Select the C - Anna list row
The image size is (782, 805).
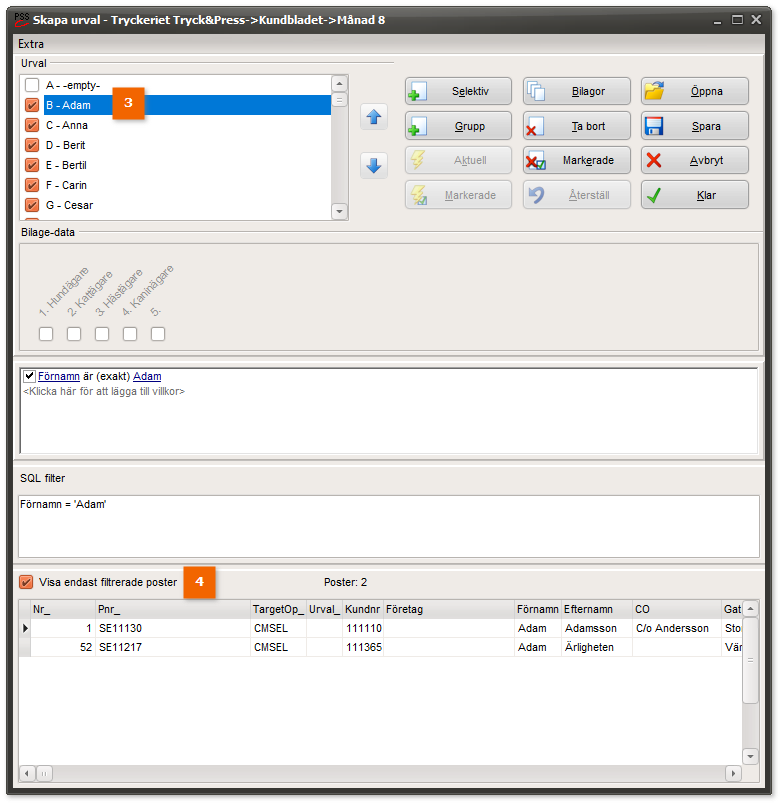point(187,125)
